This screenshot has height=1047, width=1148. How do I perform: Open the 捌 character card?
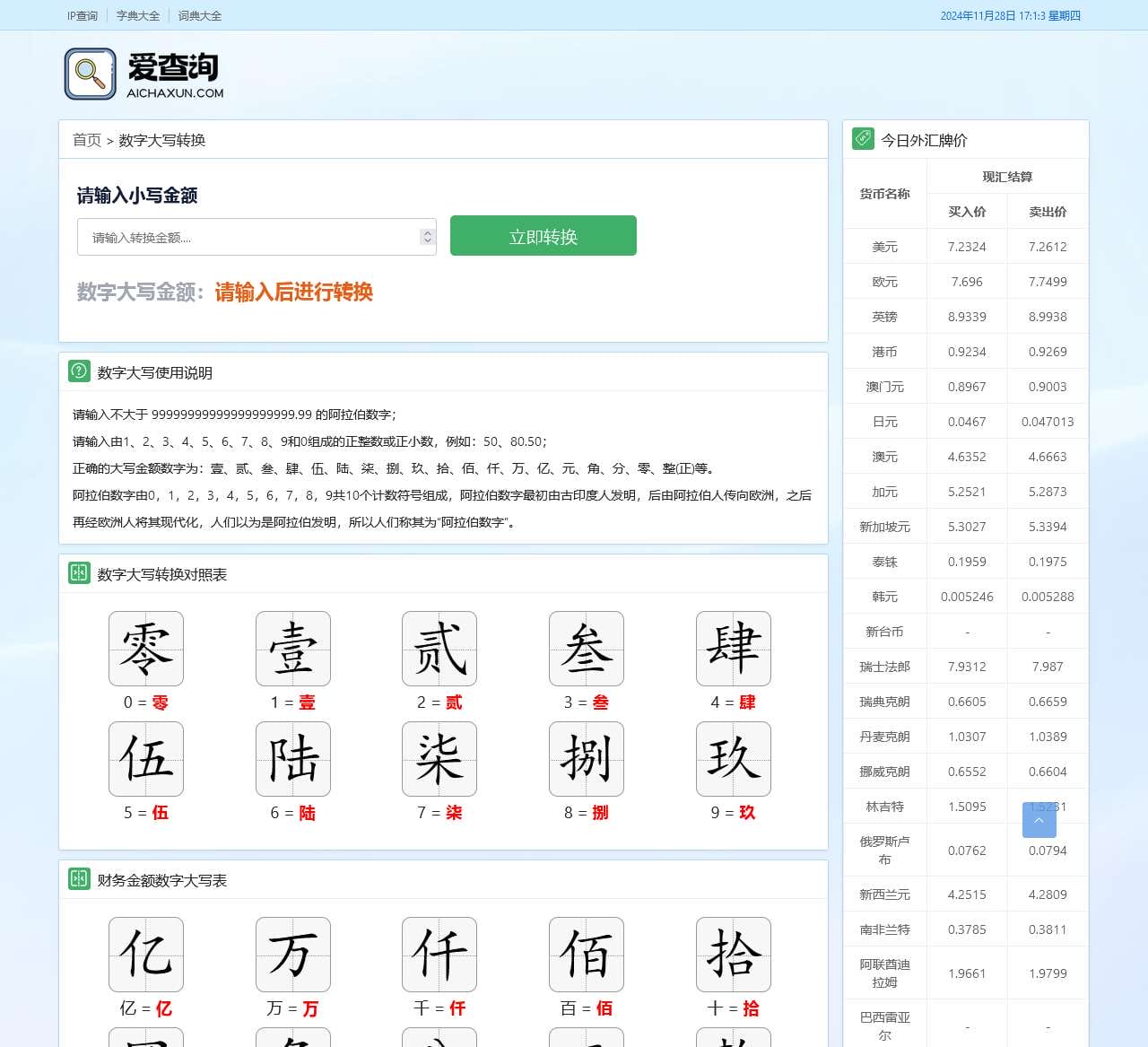(x=587, y=759)
